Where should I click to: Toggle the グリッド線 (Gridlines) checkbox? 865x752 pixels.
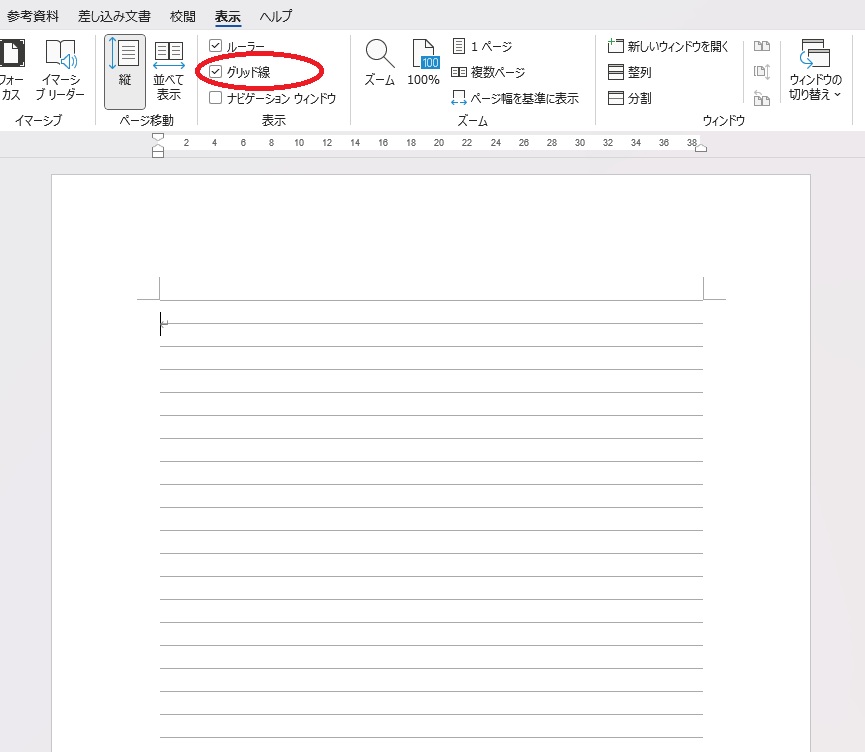pos(215,72)
